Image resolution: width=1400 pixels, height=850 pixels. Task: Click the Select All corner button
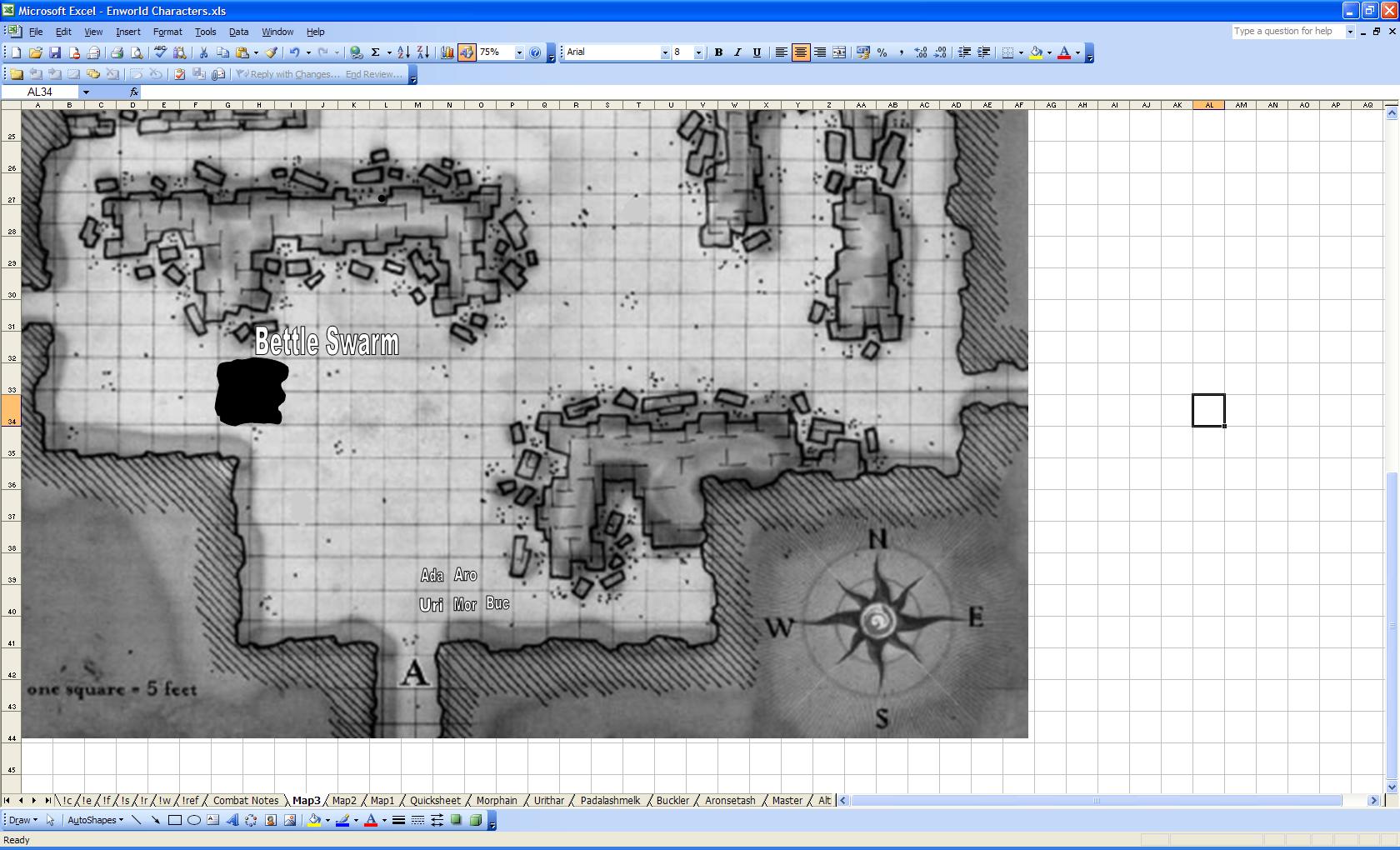click(x=11, y=105)
